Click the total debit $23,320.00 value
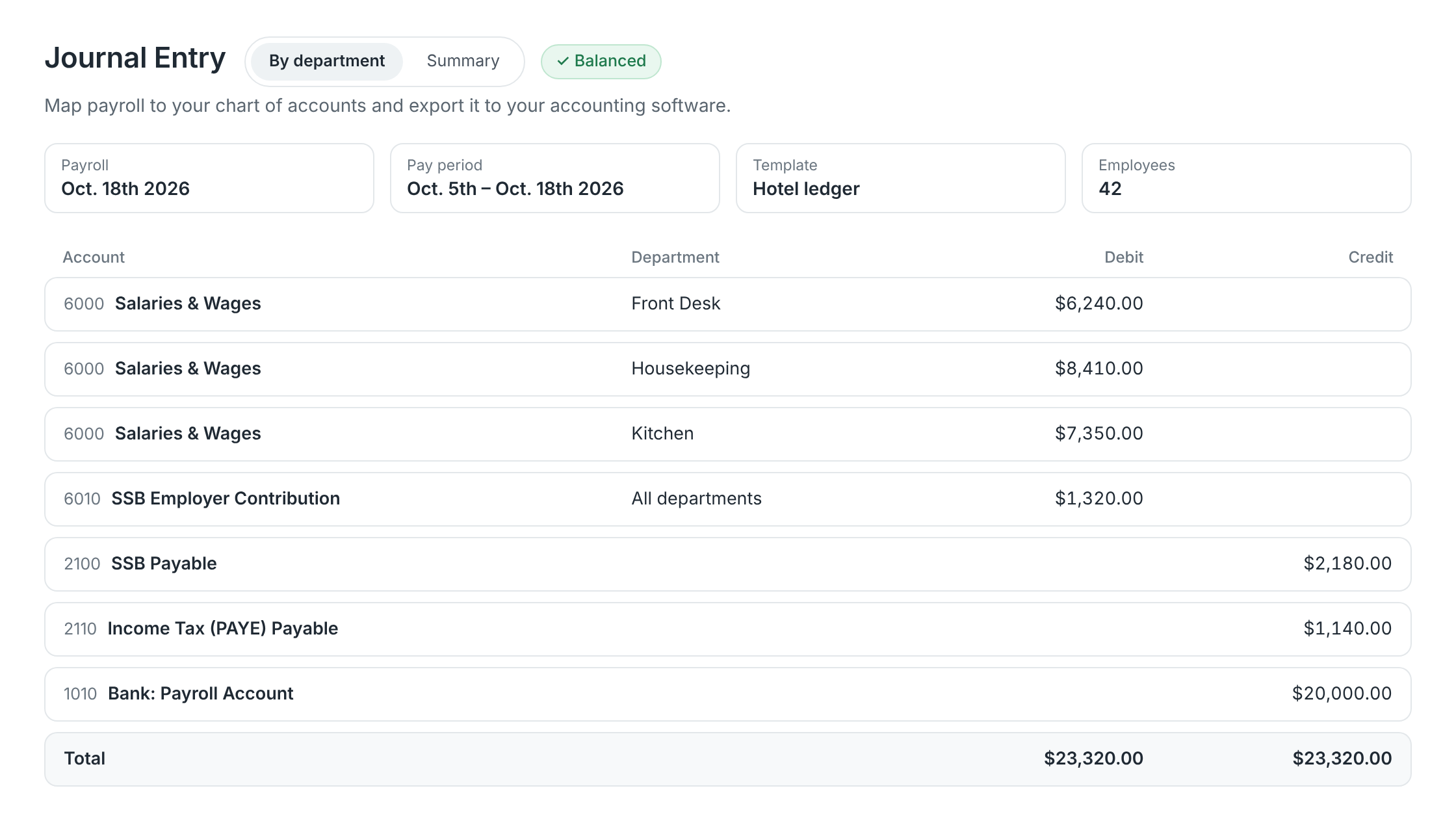Image resolution: width=1456 pixels, height=836 pixels. click(x=1093, y=759)
